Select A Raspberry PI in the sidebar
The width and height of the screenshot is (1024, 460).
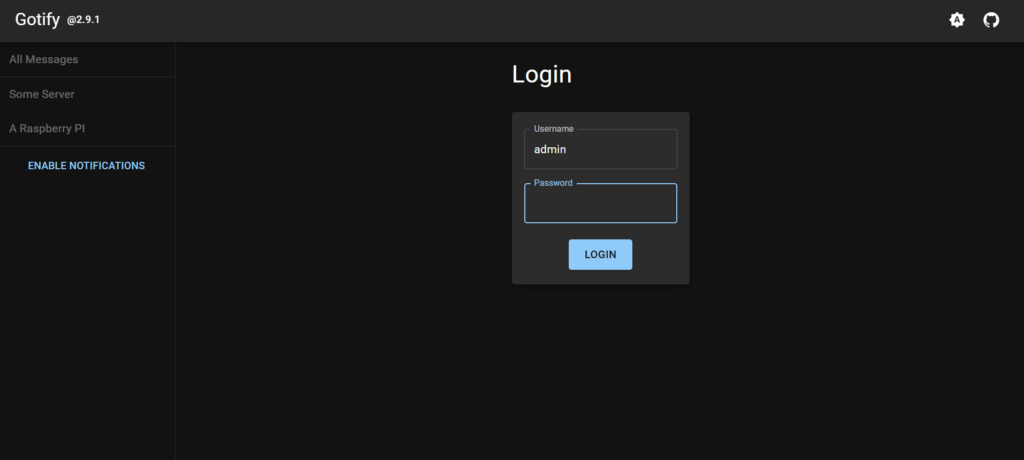coord(88,129)
